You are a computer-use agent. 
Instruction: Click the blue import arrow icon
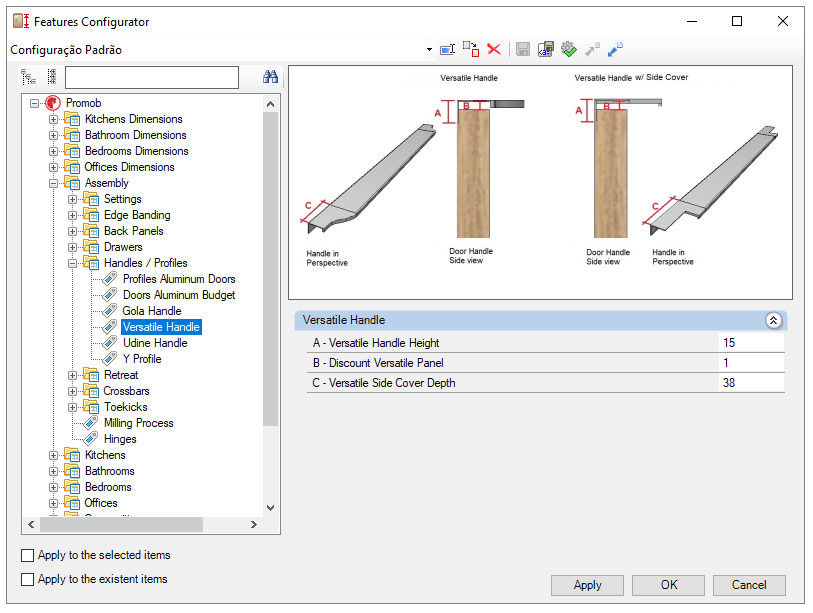point(615,49)
